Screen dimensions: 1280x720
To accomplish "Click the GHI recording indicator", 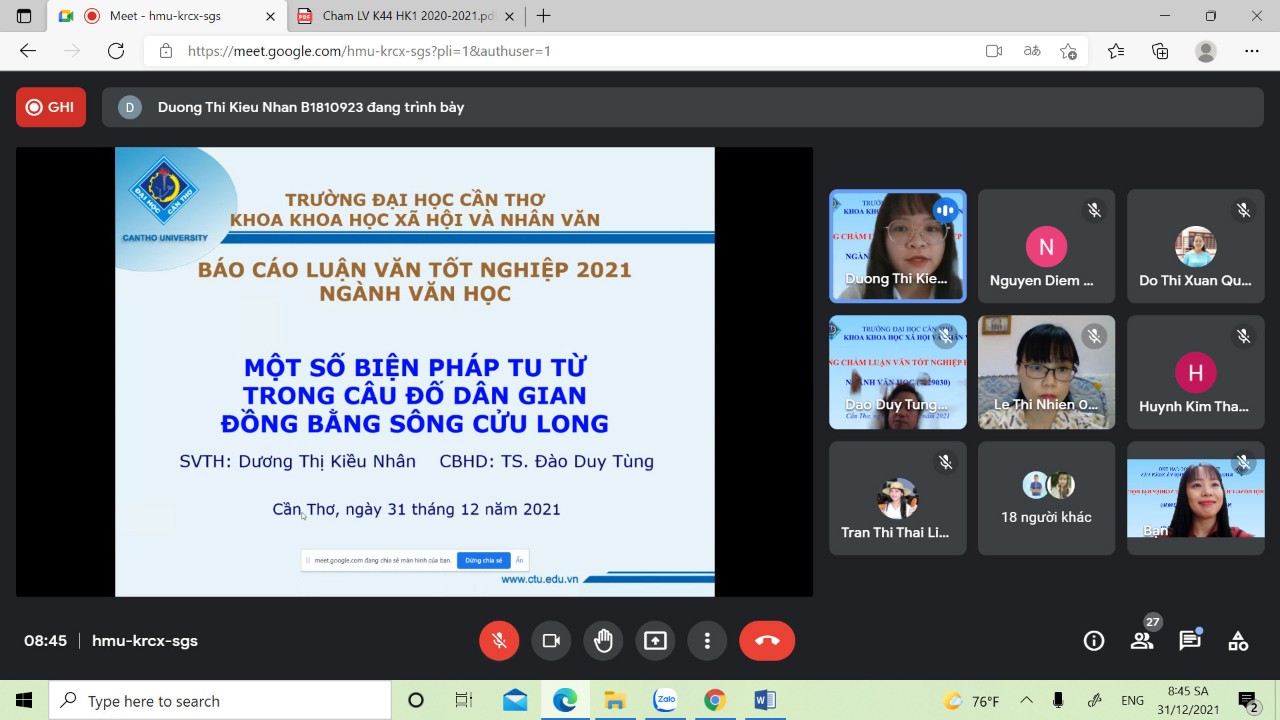I will [x=51, y=107].
